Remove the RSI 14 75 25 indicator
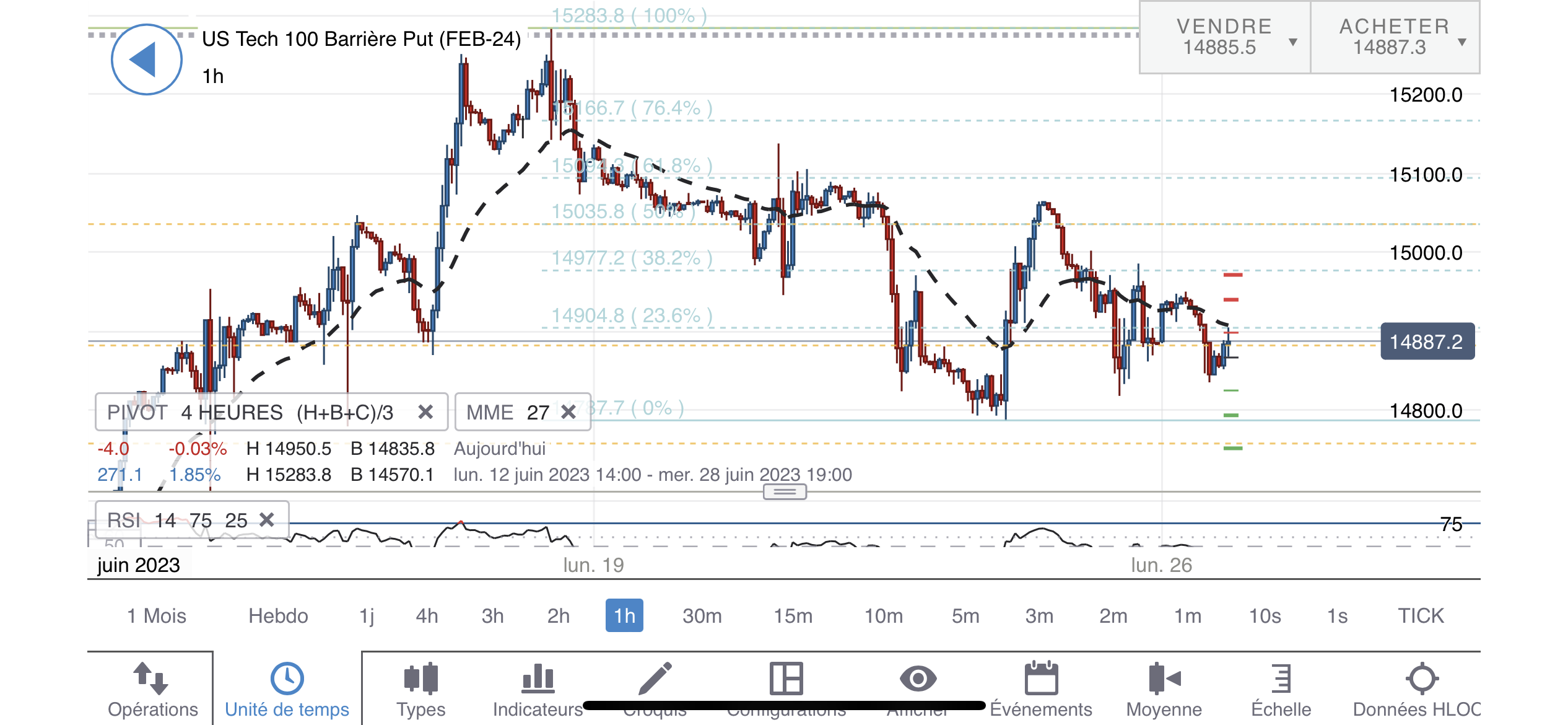1568x725 pixels. (x=267, y=520)
